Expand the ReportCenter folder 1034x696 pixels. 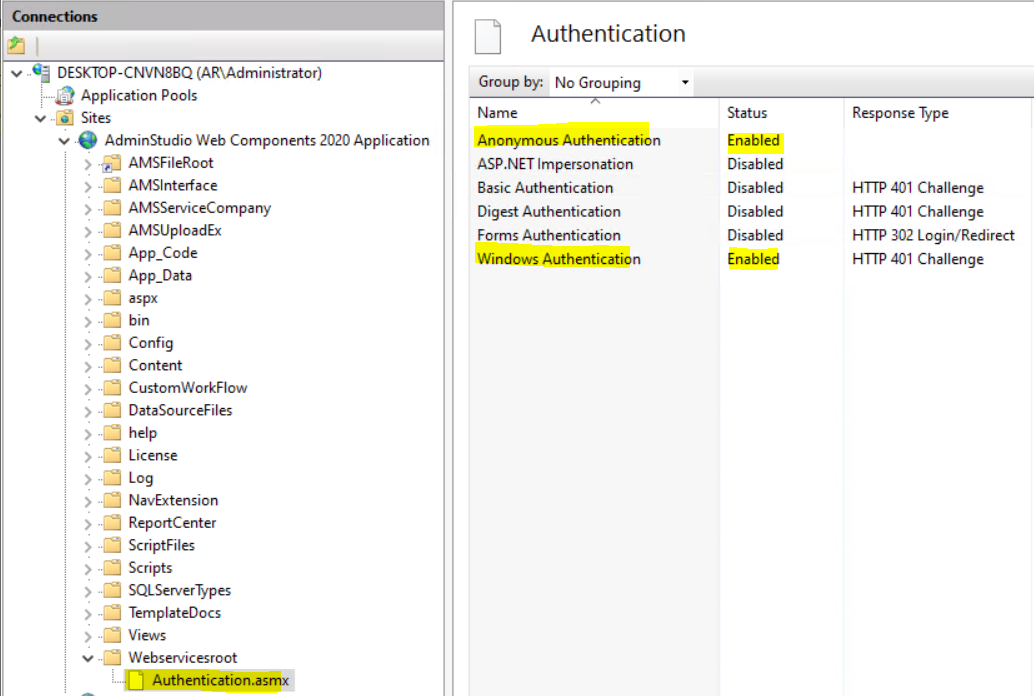[x=88, y=524]
